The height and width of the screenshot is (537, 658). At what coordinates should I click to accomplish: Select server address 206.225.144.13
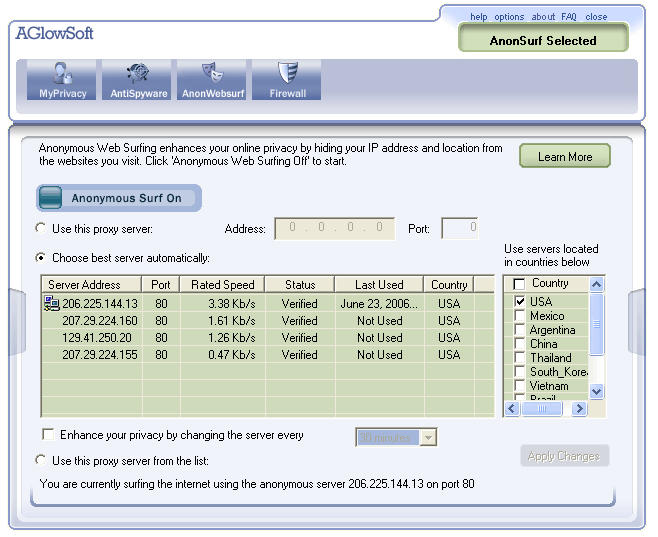click(100, 303)
